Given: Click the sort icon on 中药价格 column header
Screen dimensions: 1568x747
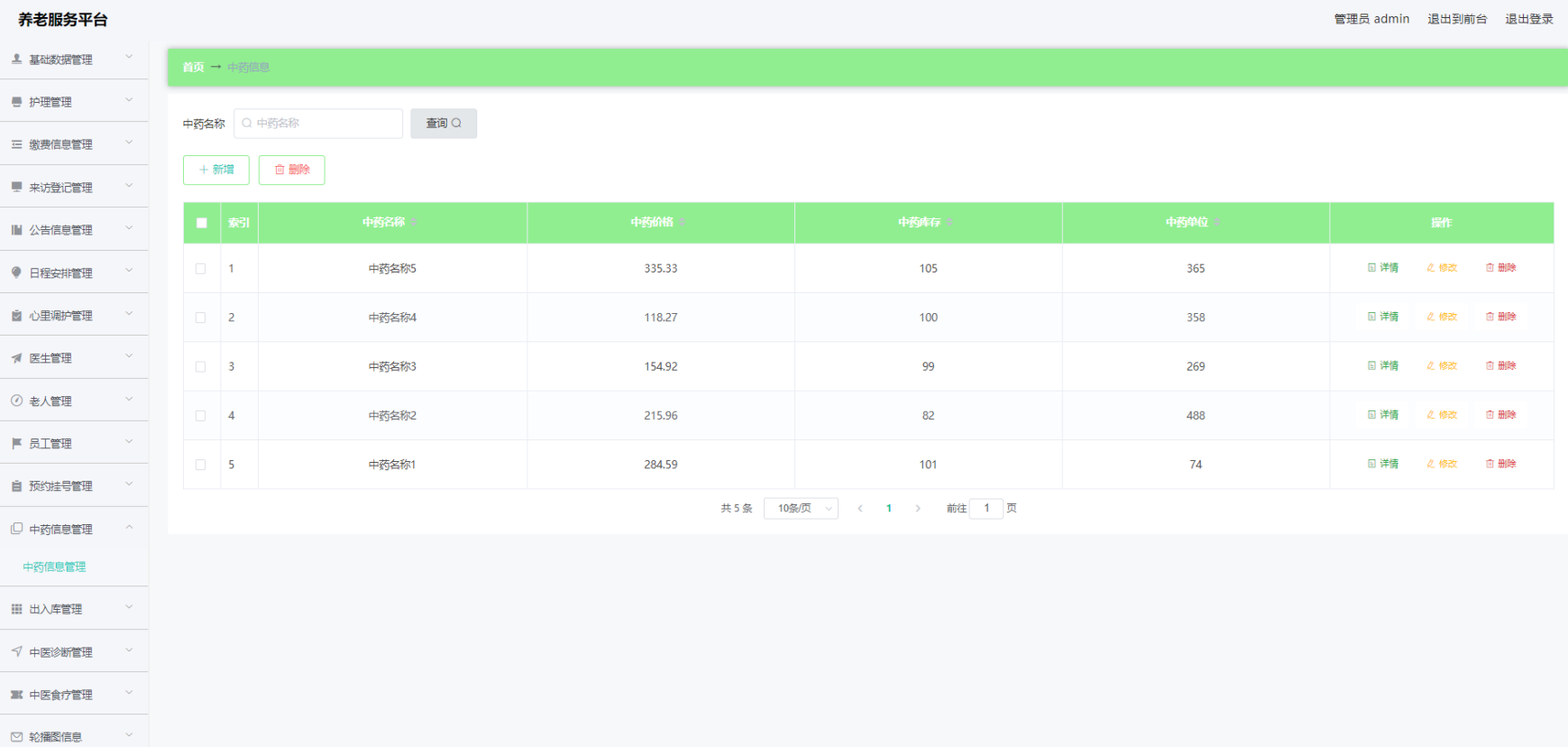Looking at the screenshot, I should click(x=682, y=222).
